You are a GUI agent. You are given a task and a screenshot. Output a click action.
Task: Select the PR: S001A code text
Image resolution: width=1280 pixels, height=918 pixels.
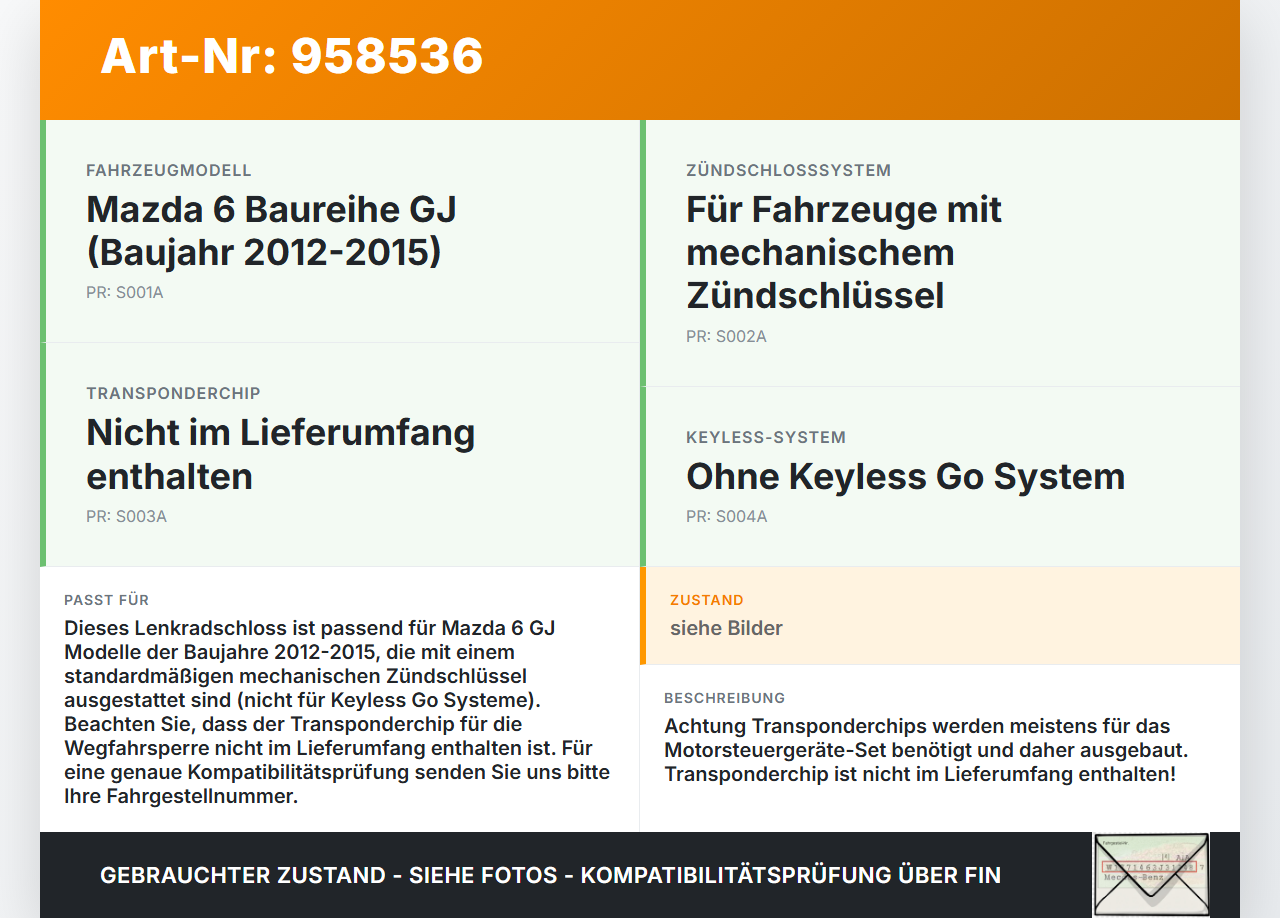tap(125, 292)
